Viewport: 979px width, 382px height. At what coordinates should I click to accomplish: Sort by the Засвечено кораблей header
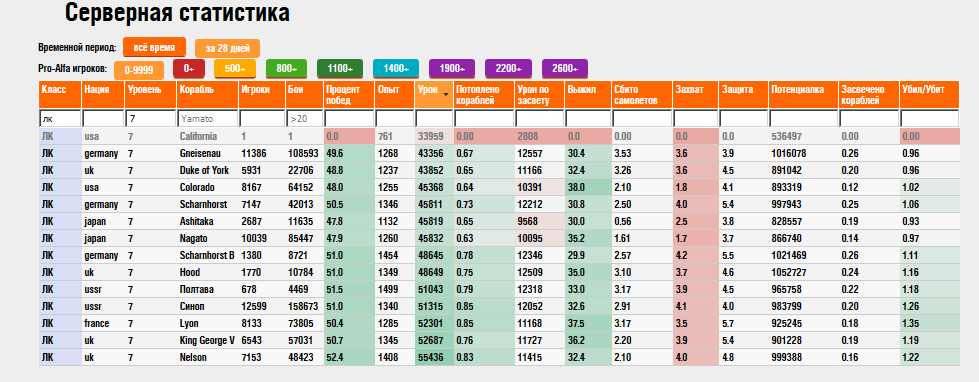[868, 94]
